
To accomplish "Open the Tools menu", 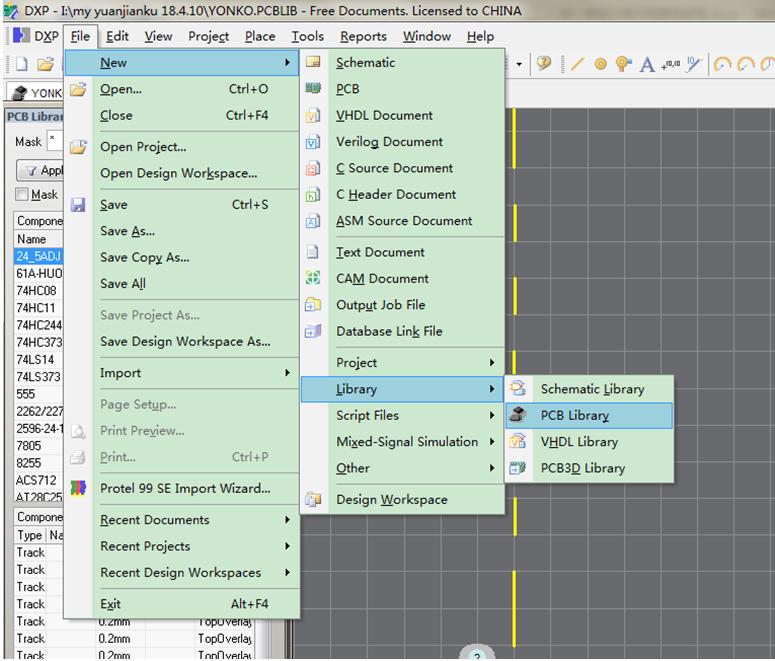I will point(307,36).
